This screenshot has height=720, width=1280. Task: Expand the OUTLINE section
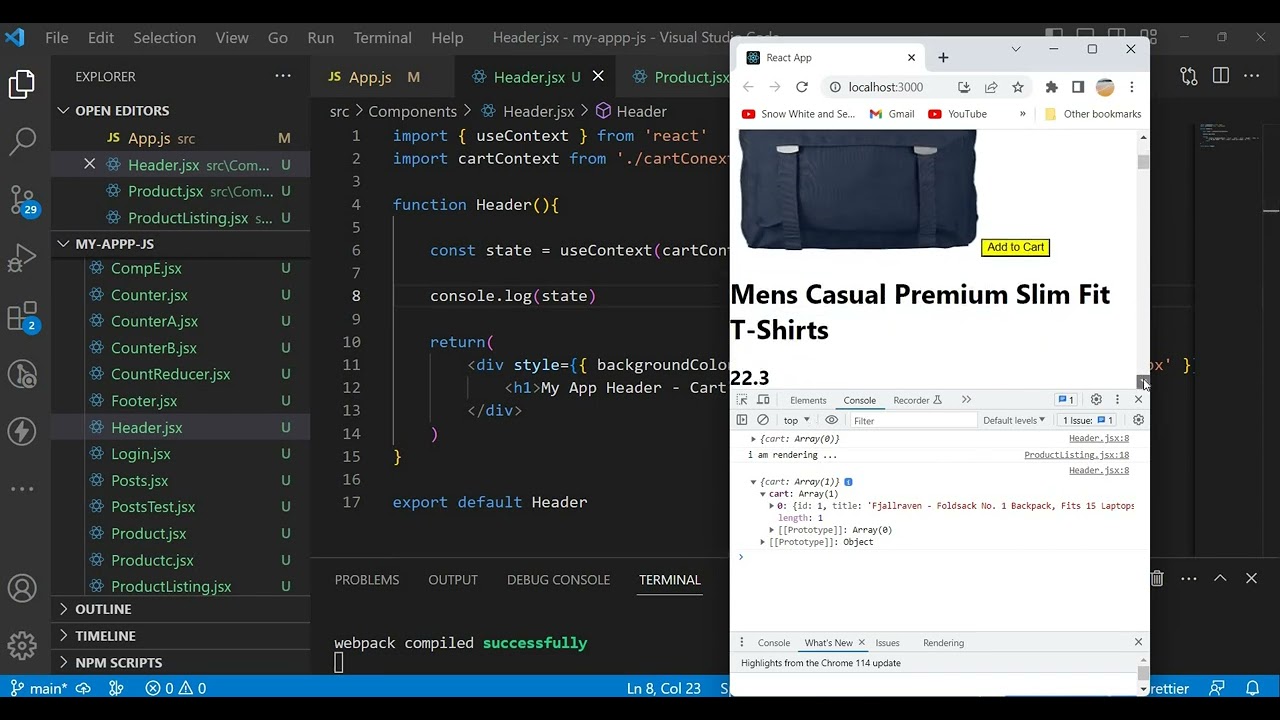click(103, 609)
